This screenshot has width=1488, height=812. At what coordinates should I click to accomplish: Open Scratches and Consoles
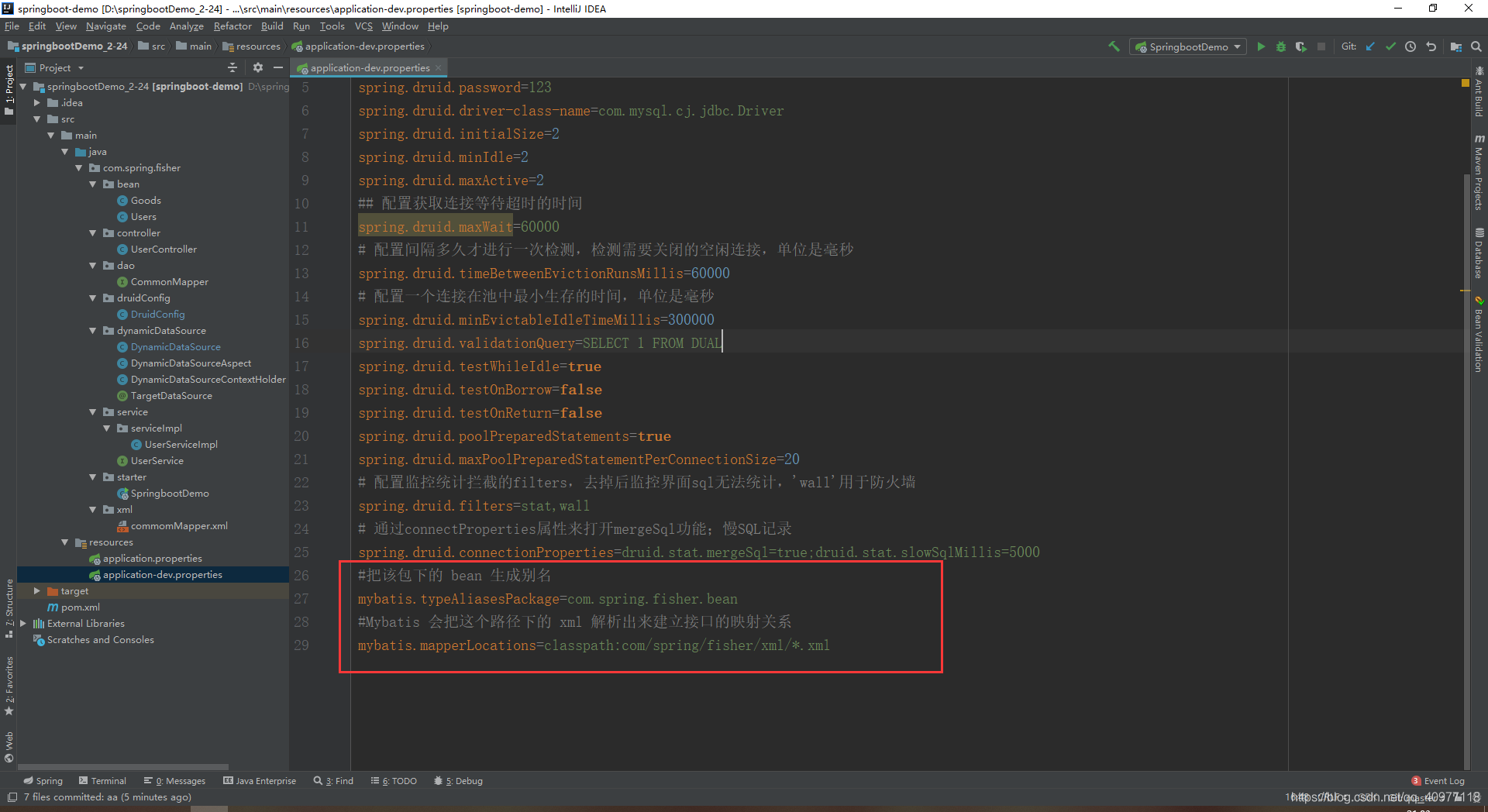click(x=100, y=640)
